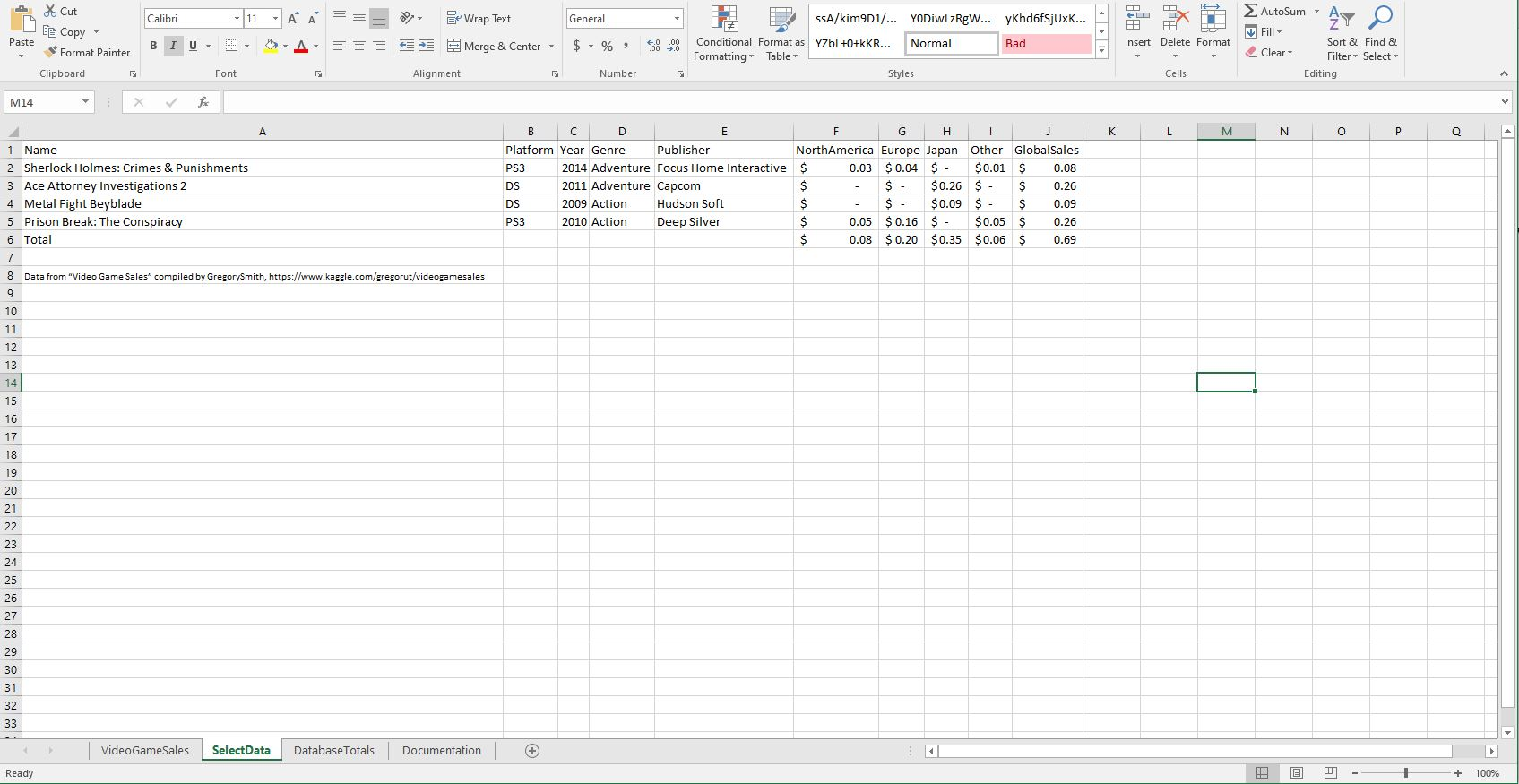Increase font size with the large A icon
This screenshot has width=1519, height=784.
pos(293,18)
